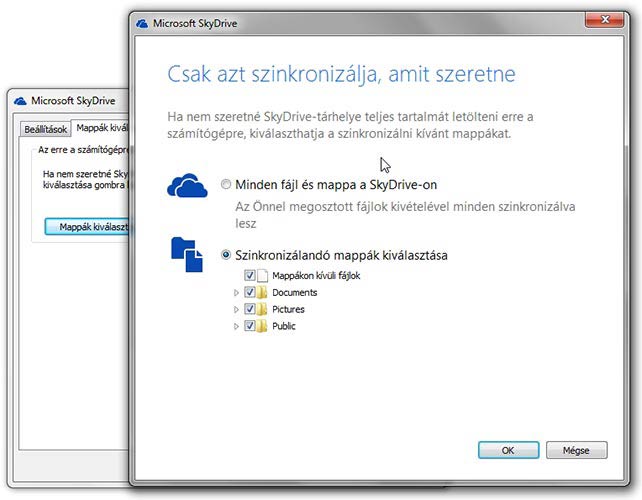
Task: Click the file icon for Mappákon kívüli fájlok
Action: point(263,275)
